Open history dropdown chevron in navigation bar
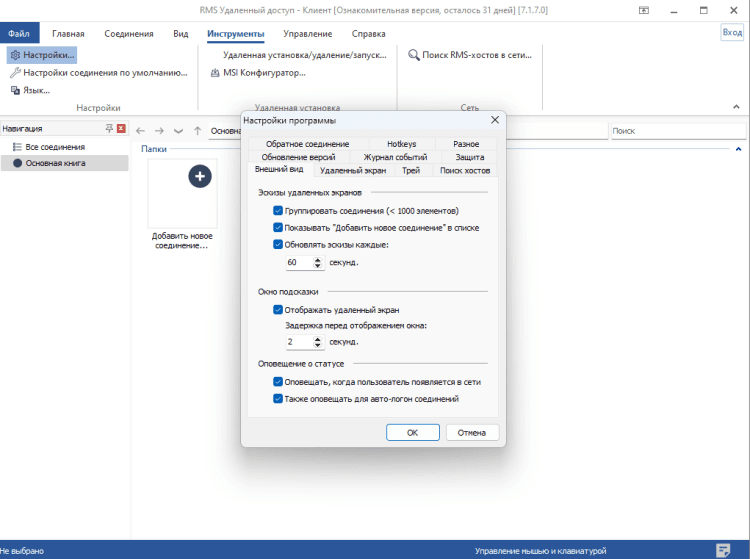 [x=178, y=131]
